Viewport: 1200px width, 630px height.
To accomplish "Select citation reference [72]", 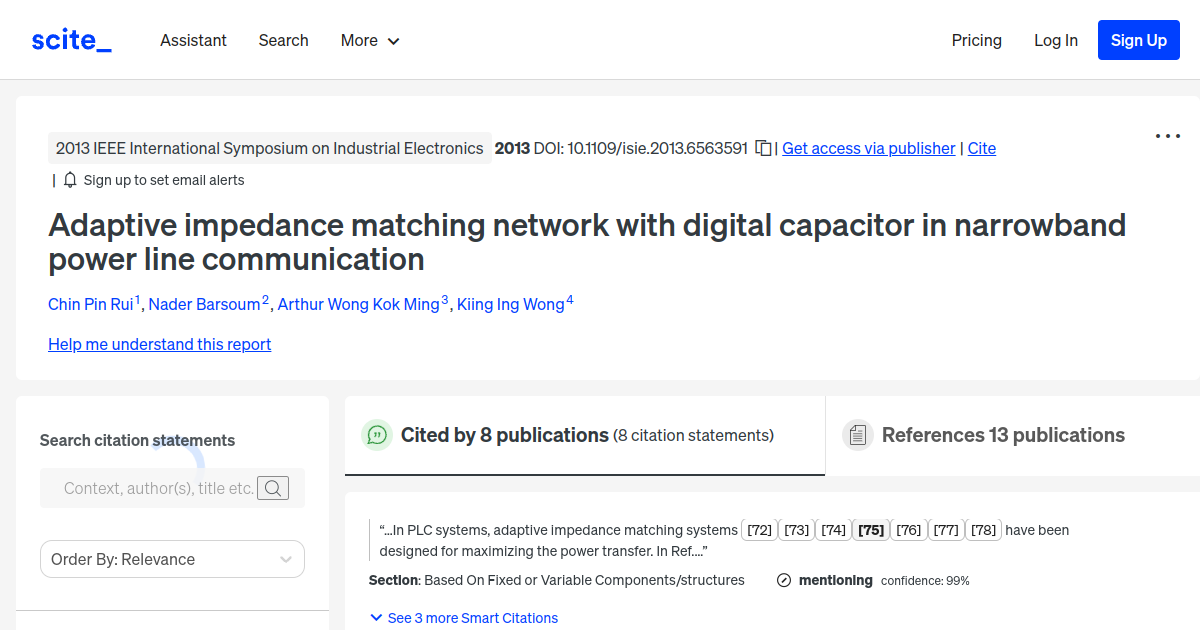I will pyautogui.click(x=759, y=530).
